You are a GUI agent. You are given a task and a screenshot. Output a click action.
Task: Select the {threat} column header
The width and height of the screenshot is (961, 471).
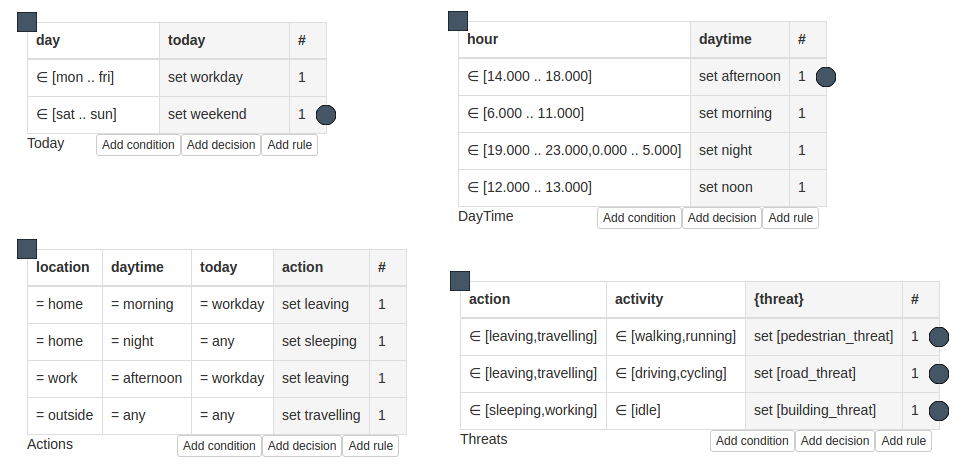tap(824, 299)
